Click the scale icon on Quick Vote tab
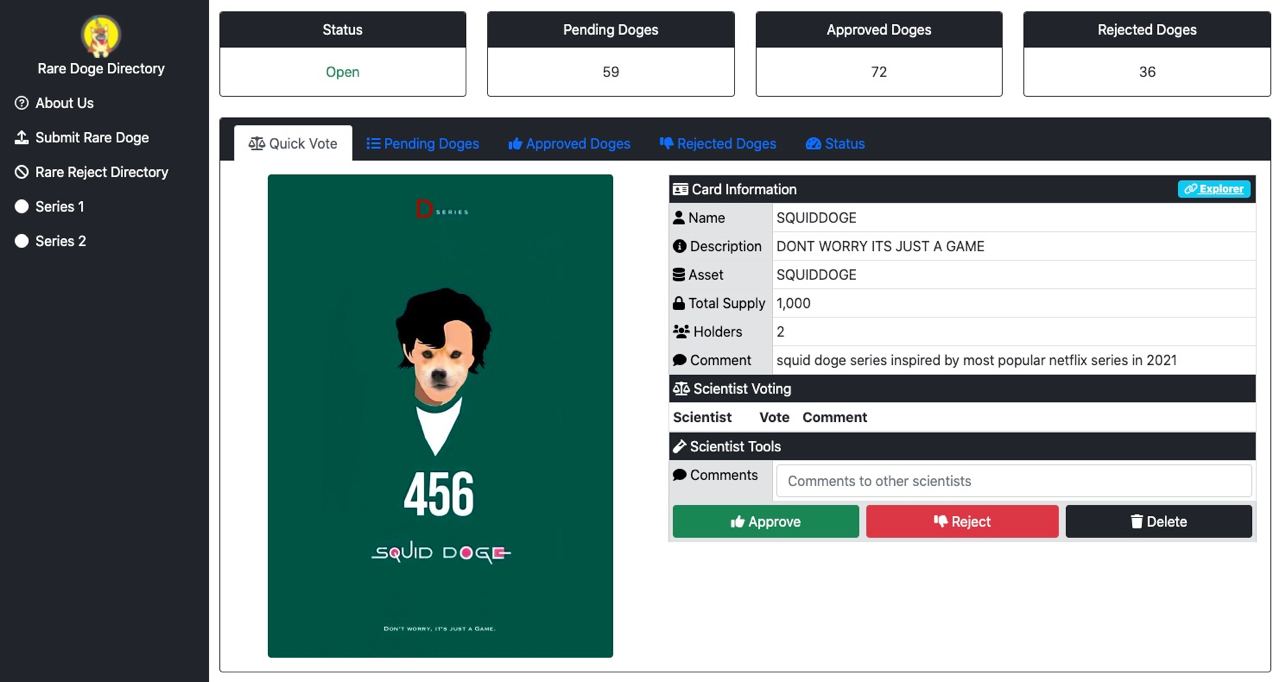The width and height of the screenshot is (1280, 682). pos(257,143)
